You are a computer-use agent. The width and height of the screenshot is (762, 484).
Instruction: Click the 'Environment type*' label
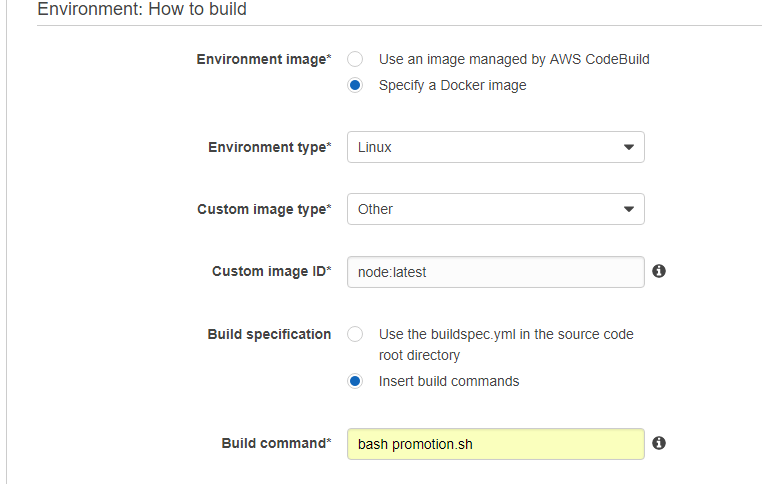[x=270, y=147]
